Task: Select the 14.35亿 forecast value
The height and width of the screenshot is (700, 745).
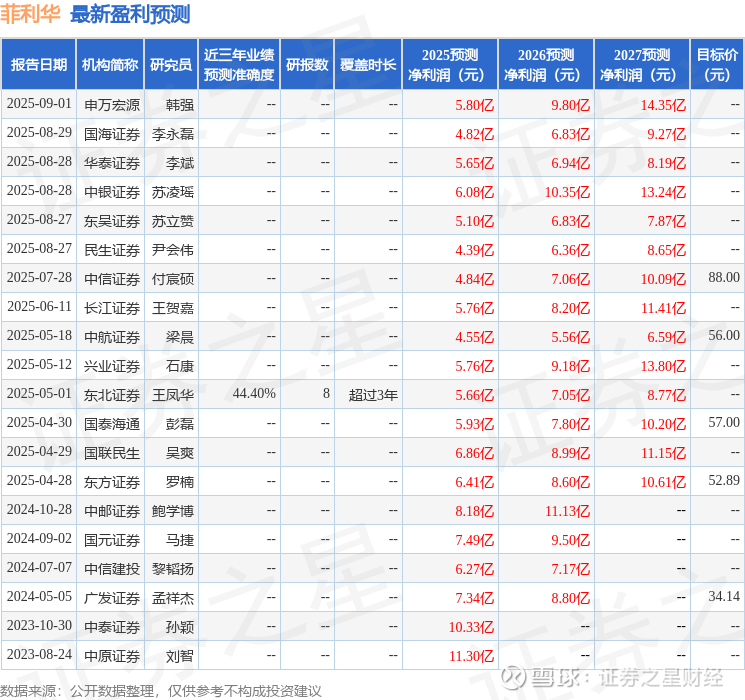Action: click(663, 105)
